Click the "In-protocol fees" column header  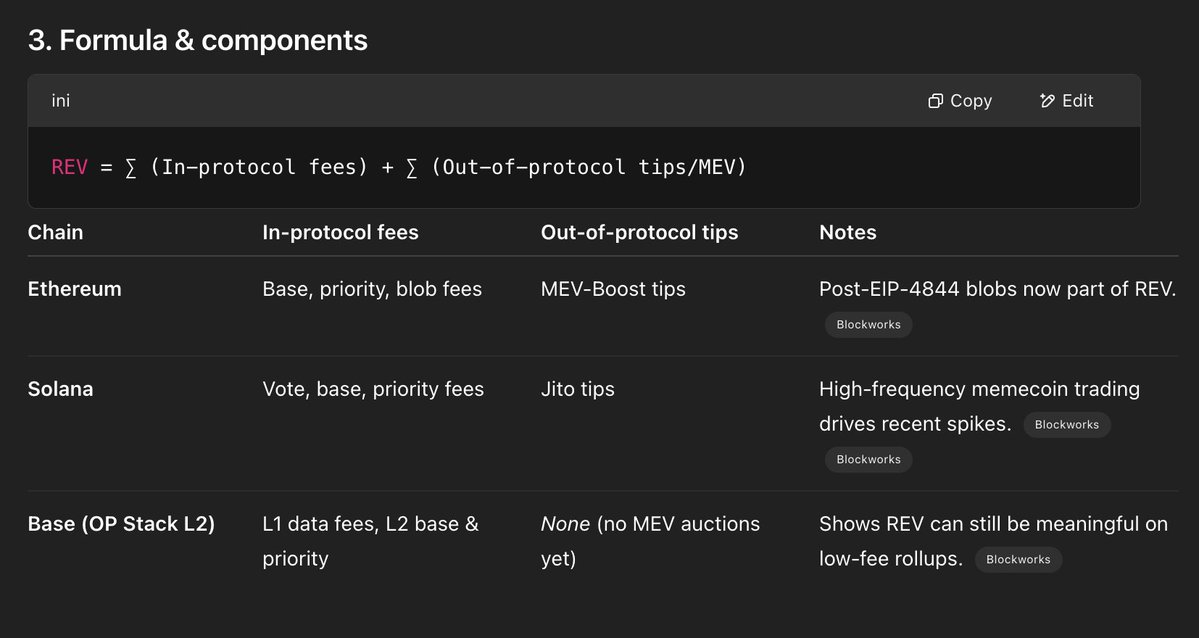point(340,233)
